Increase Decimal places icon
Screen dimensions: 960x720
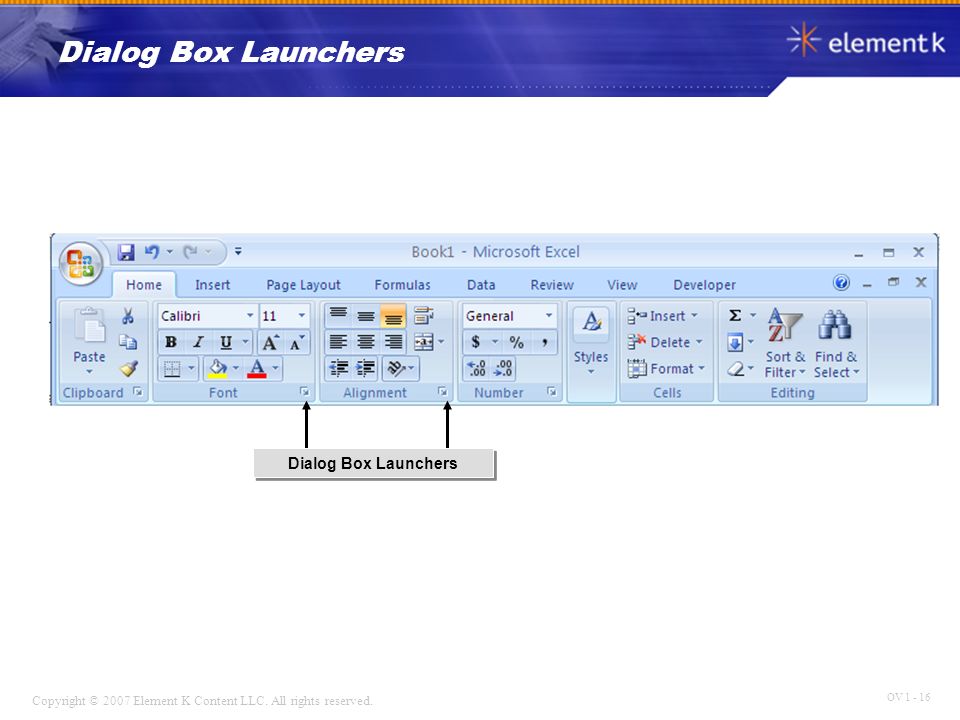pyautogui.click(x=476, y=368)
